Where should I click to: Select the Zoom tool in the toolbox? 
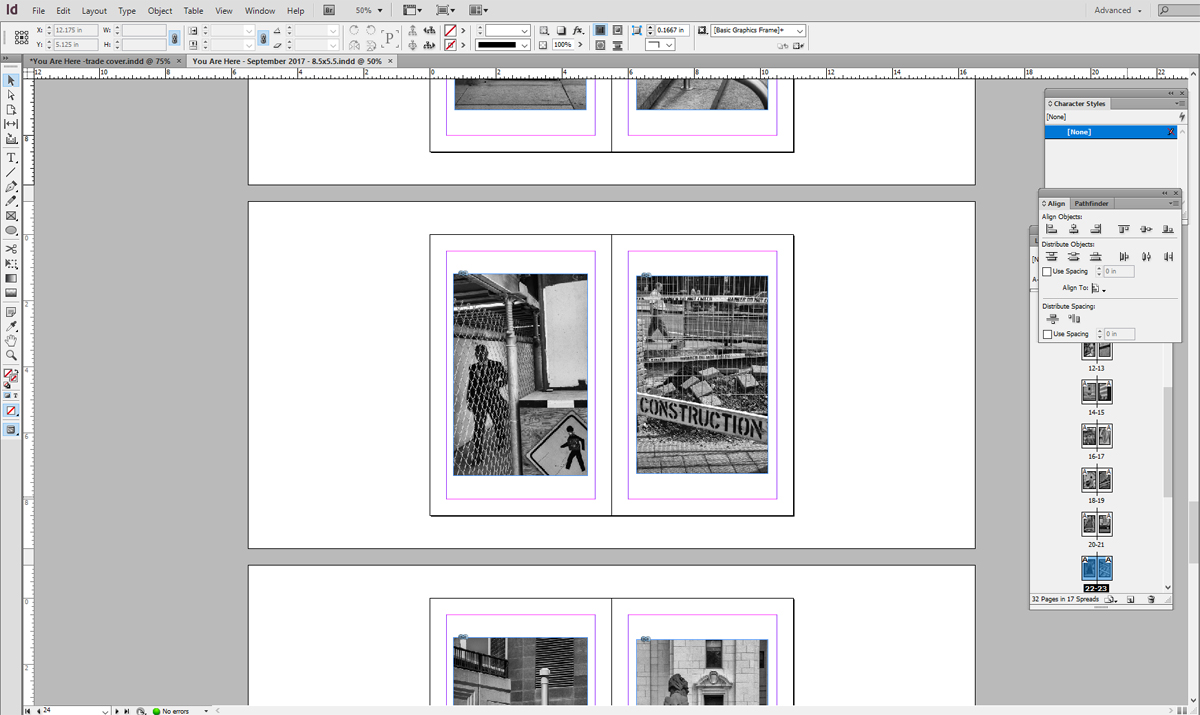point(11,355)
